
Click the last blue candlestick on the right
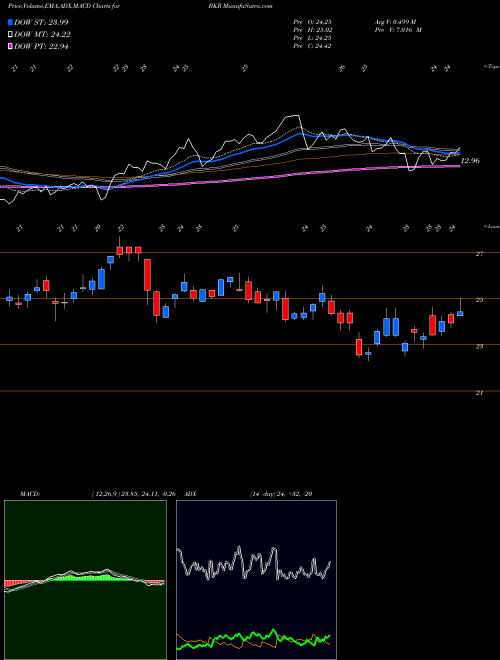click(x=460, y=313)
